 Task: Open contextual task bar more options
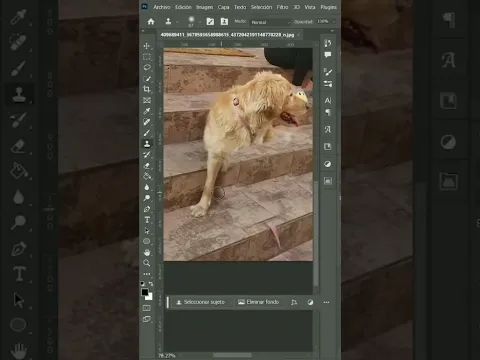326,302
